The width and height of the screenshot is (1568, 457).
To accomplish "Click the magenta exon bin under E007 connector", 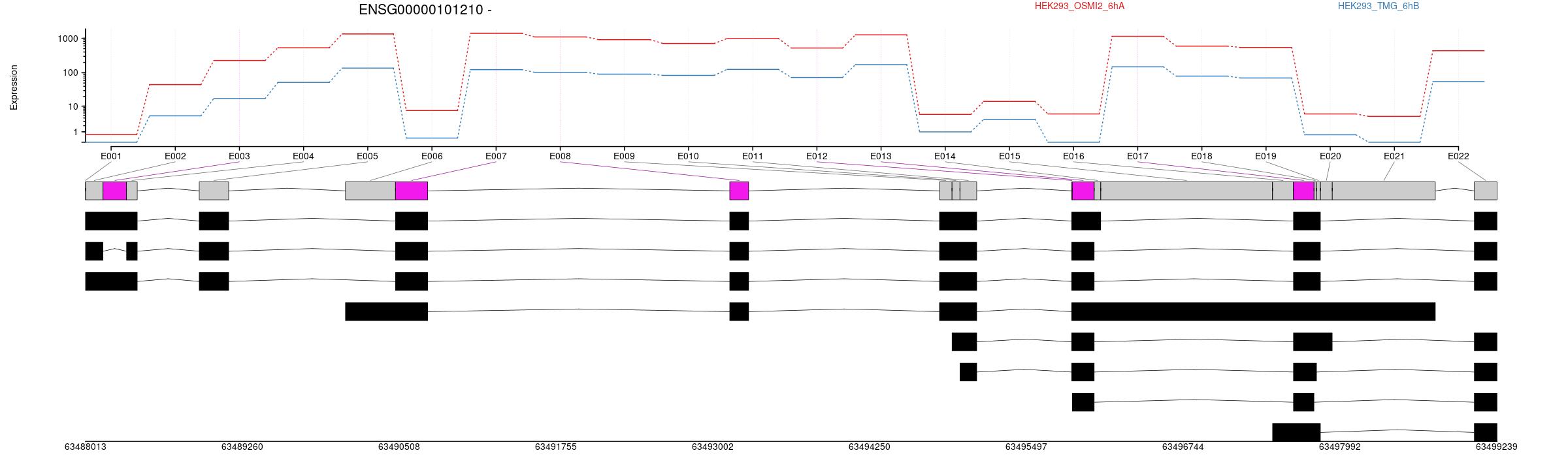I will 412,191.
